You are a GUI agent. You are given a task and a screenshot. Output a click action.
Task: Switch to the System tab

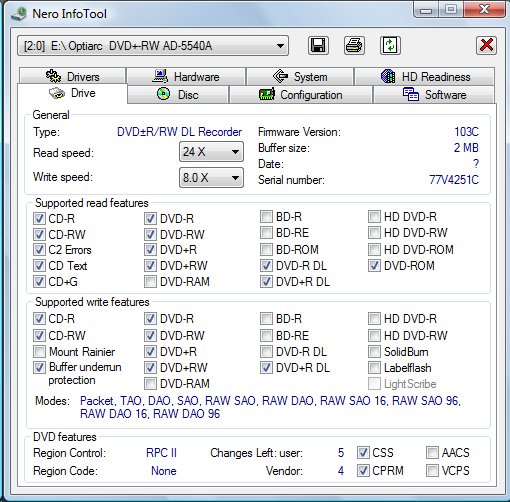click(300, 77)
